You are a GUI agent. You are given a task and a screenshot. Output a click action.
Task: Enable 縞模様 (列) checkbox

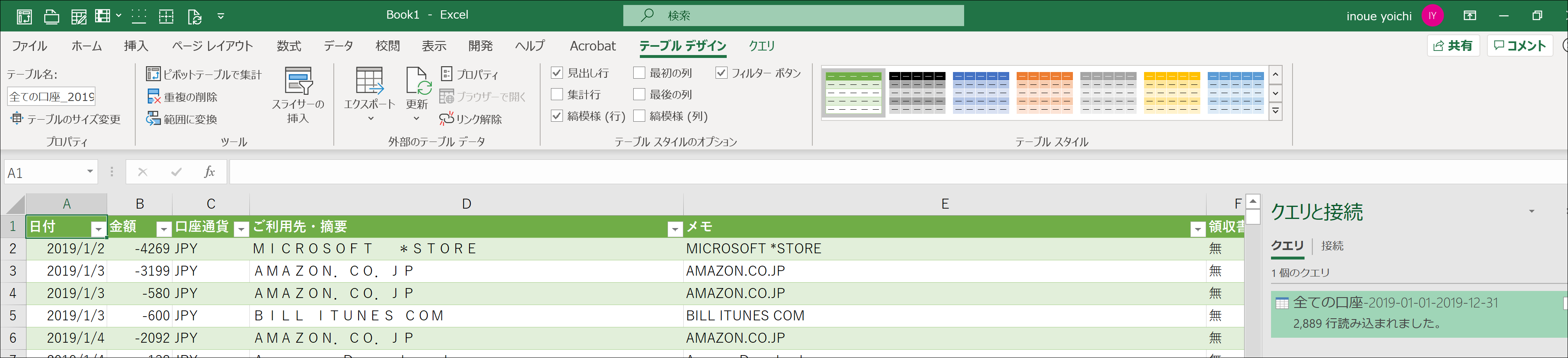click(639, 116)
